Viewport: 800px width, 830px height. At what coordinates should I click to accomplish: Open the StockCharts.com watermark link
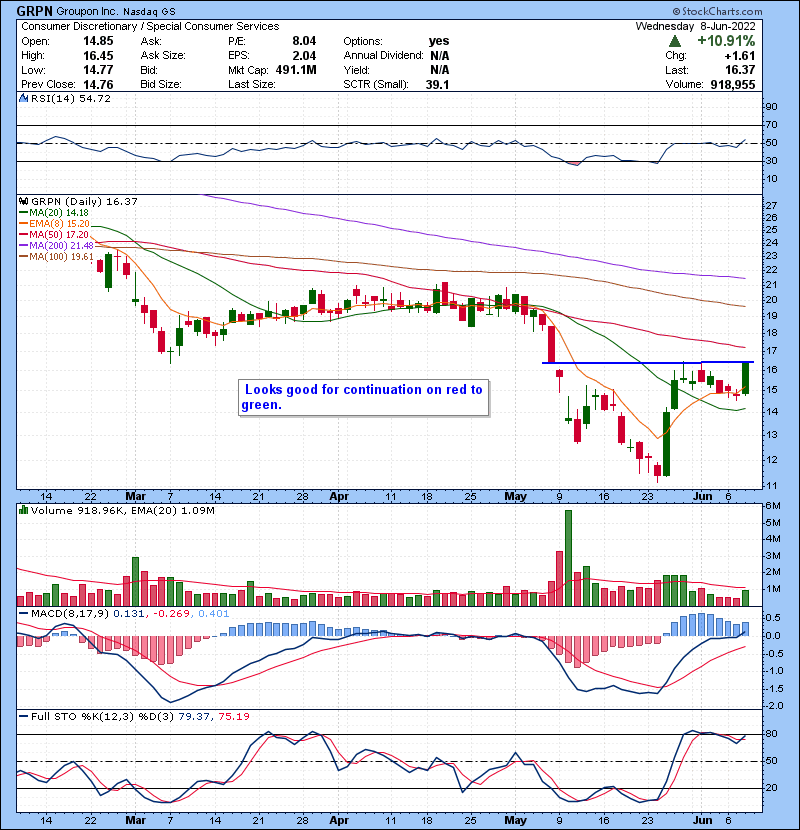click(x=717, y=11)
